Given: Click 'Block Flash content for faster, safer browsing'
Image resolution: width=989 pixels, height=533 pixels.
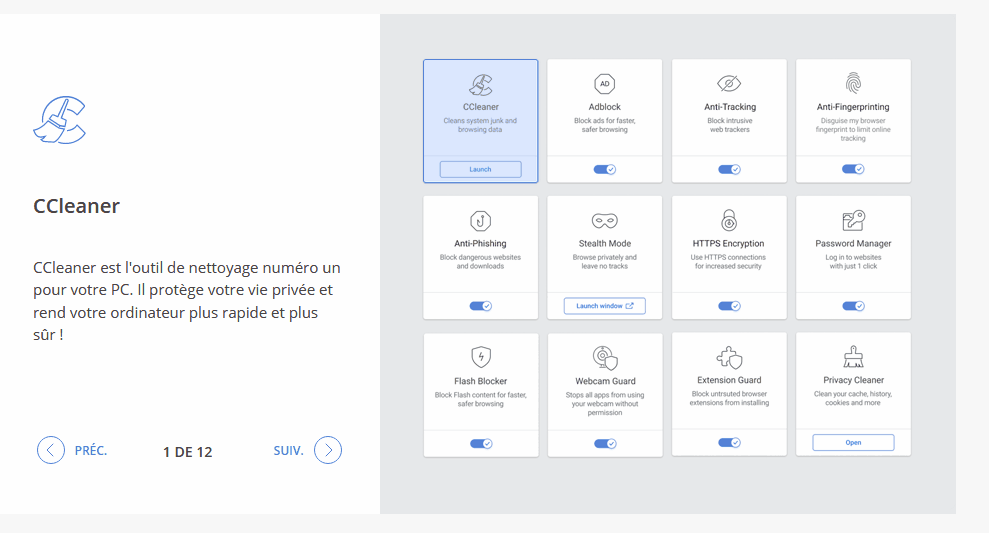Looking at the screenshot, I should tap(481, 399).
